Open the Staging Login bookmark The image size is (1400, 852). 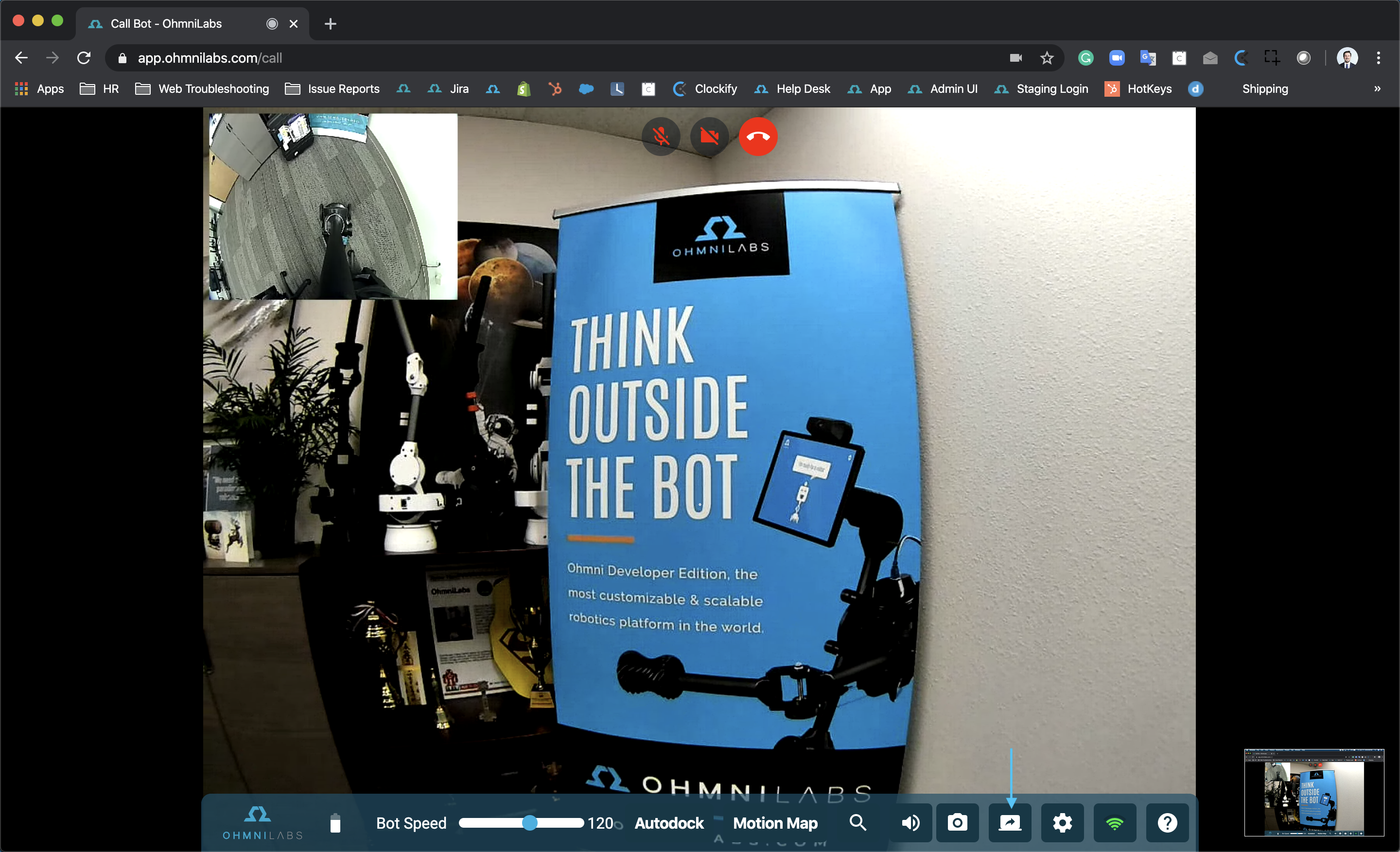pos(1041,89)
